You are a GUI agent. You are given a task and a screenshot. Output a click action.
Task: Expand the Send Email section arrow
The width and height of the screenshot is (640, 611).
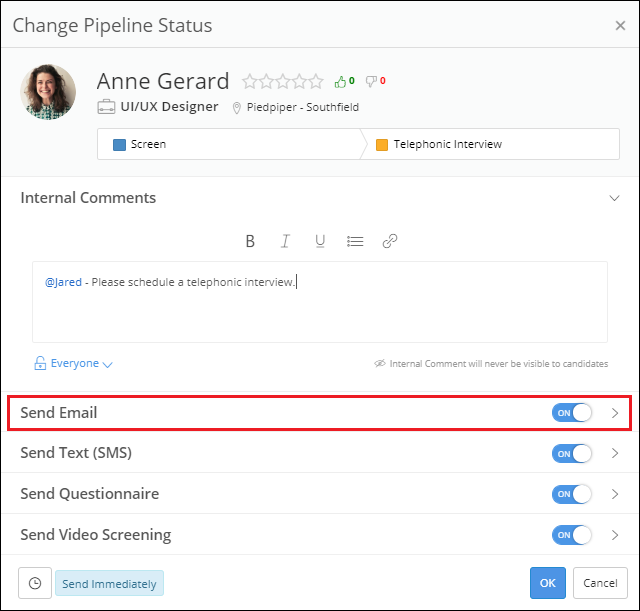tap(615, 413)
